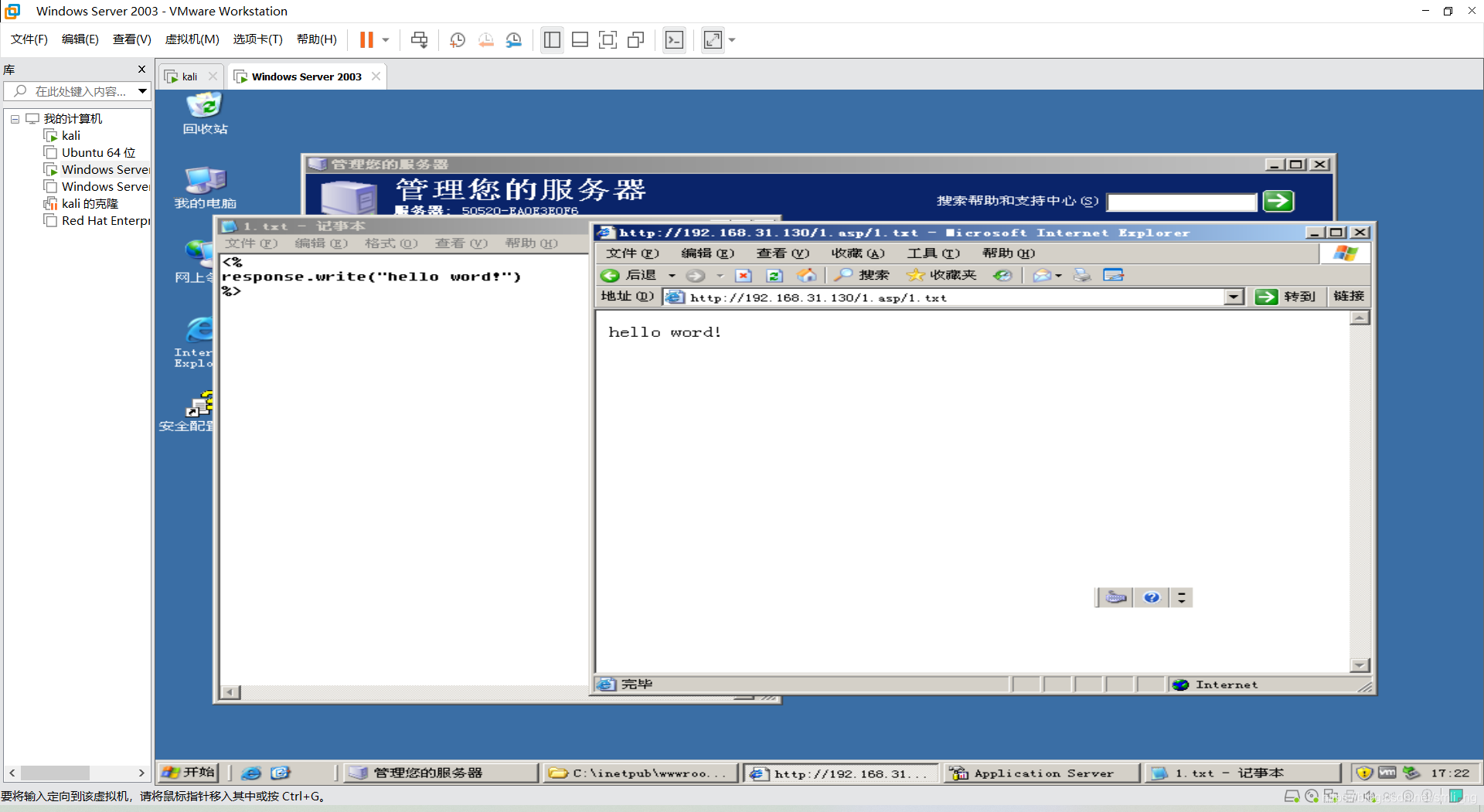Switch to Application Server taskbar button
The width and height of the screenshot is (1484, 812).
point(1043,773)
